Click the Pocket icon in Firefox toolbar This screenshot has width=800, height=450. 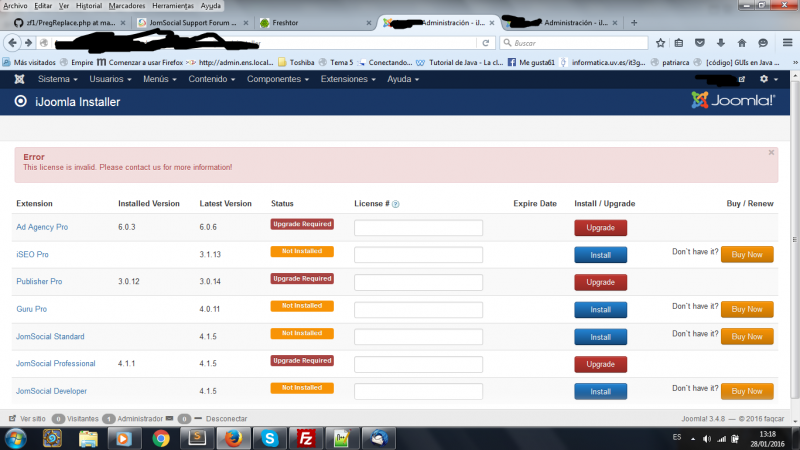point(700,43)
